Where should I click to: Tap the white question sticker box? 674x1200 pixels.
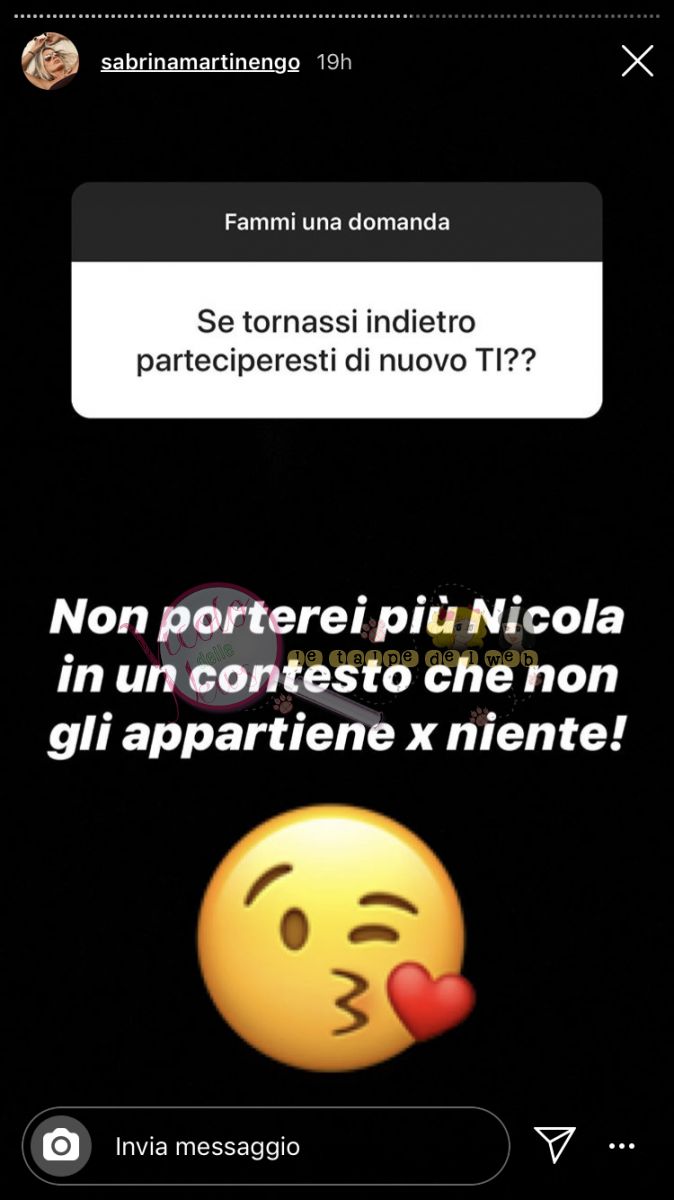(337, 300)
